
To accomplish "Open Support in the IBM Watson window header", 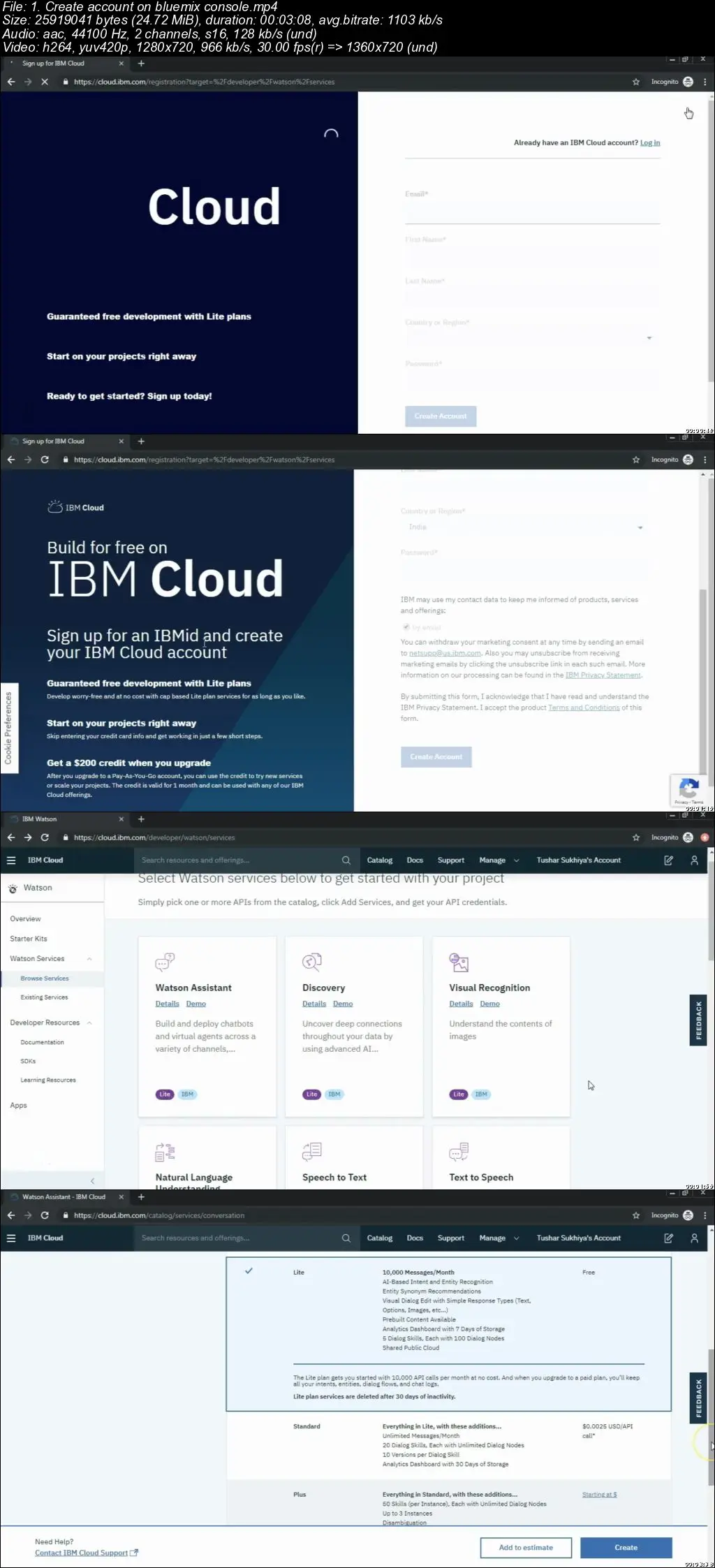I will [451, 860].
